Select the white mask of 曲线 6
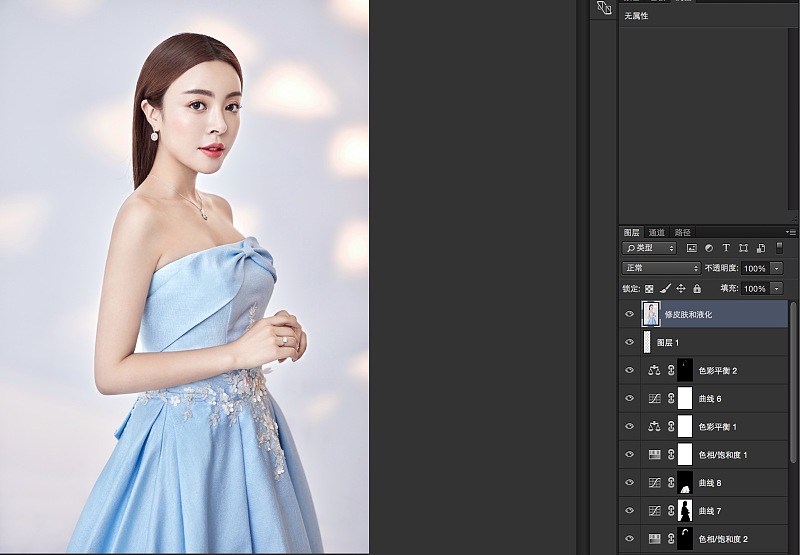 point(685,398)
